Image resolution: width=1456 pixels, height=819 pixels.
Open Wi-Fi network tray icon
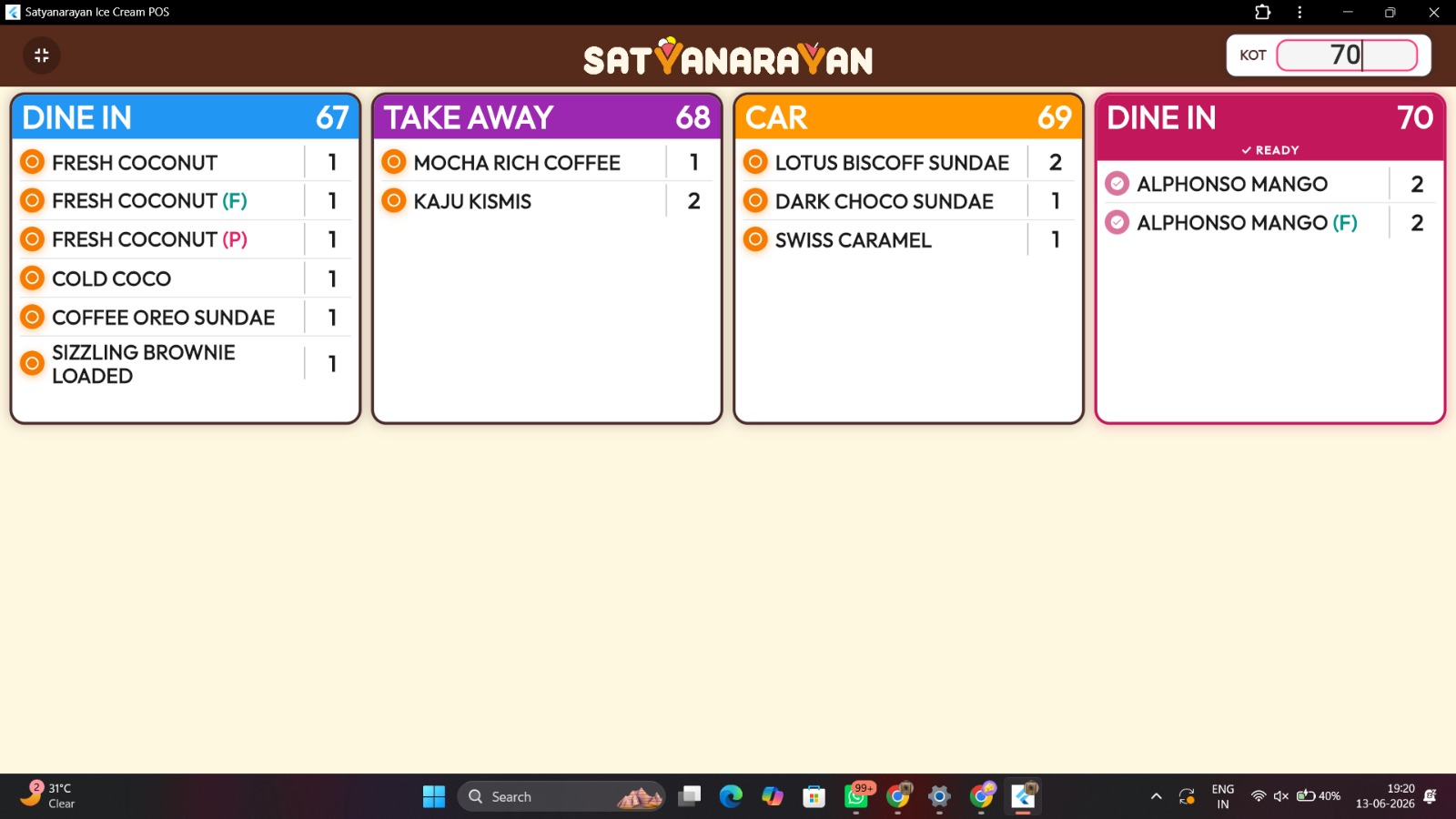point(1259,796)
